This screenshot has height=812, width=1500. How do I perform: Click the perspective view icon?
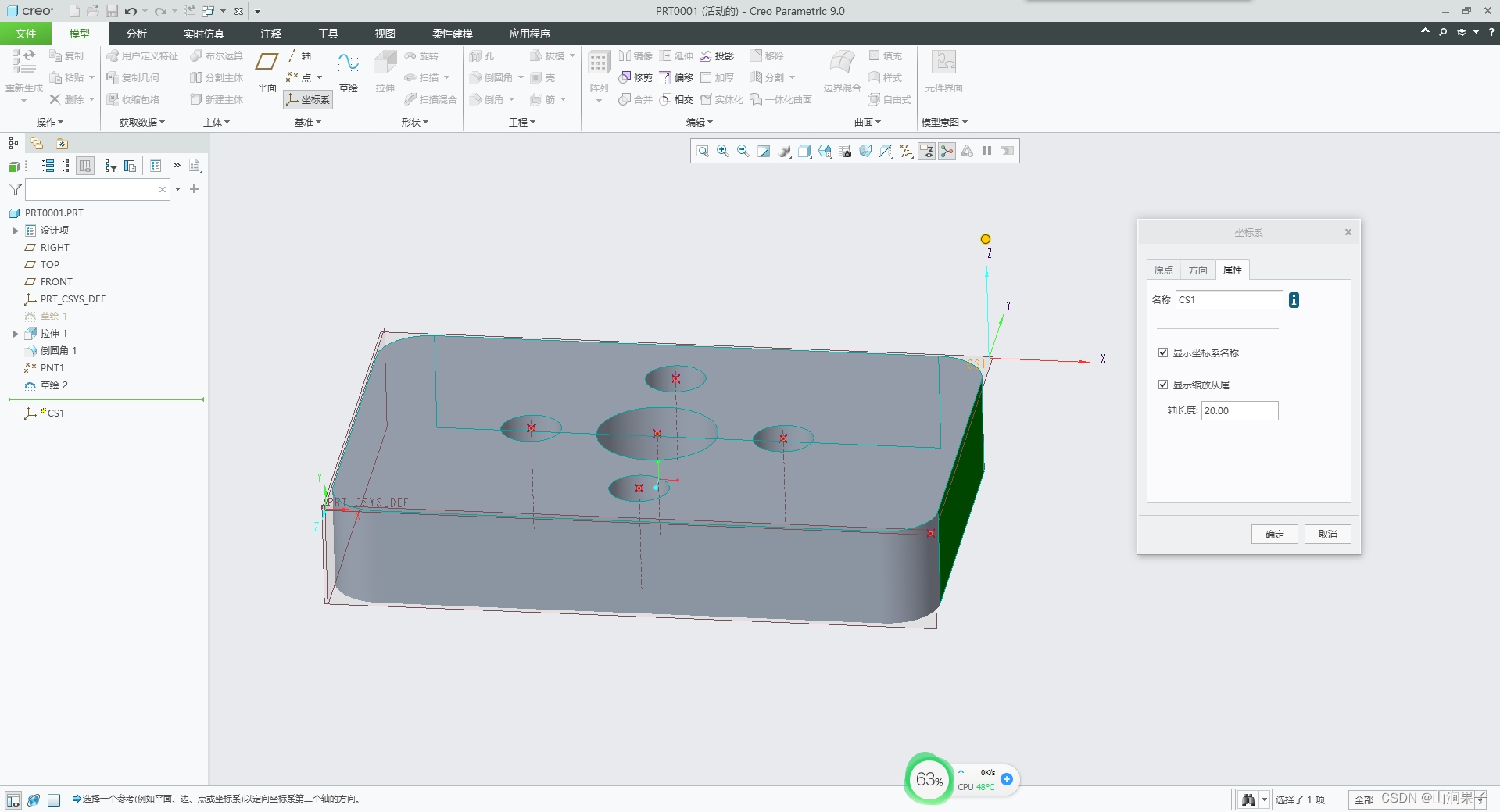pyautogui.click(x=865, y=151)
